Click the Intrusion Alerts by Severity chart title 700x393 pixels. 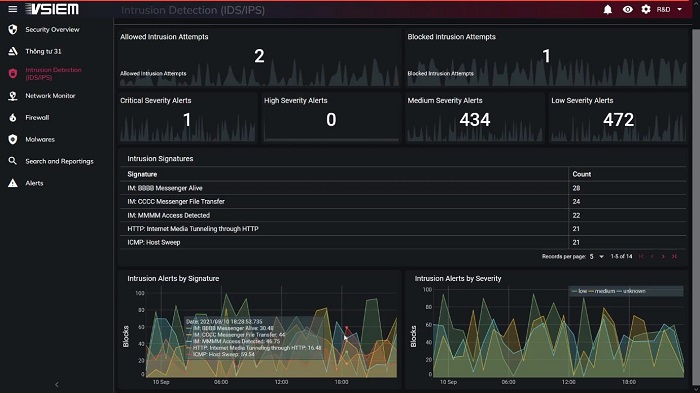point(458,278)
